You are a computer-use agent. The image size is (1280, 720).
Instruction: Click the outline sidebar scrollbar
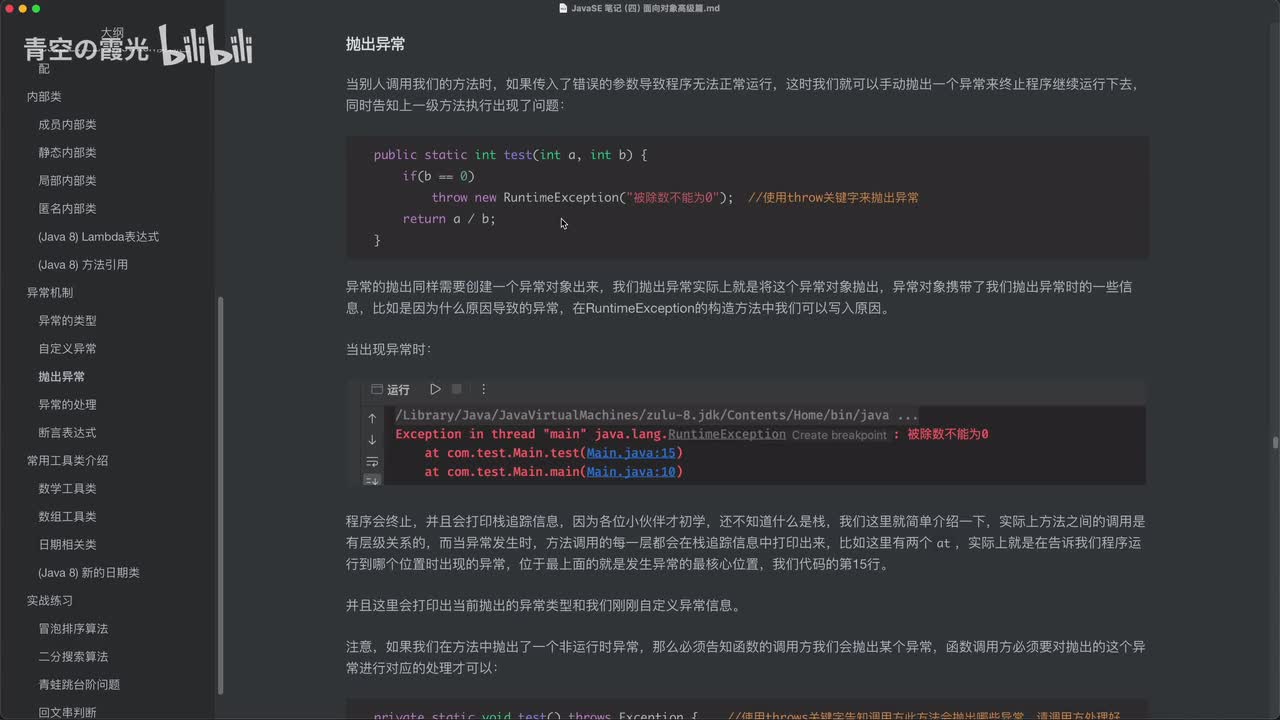(x=220, y=497)
